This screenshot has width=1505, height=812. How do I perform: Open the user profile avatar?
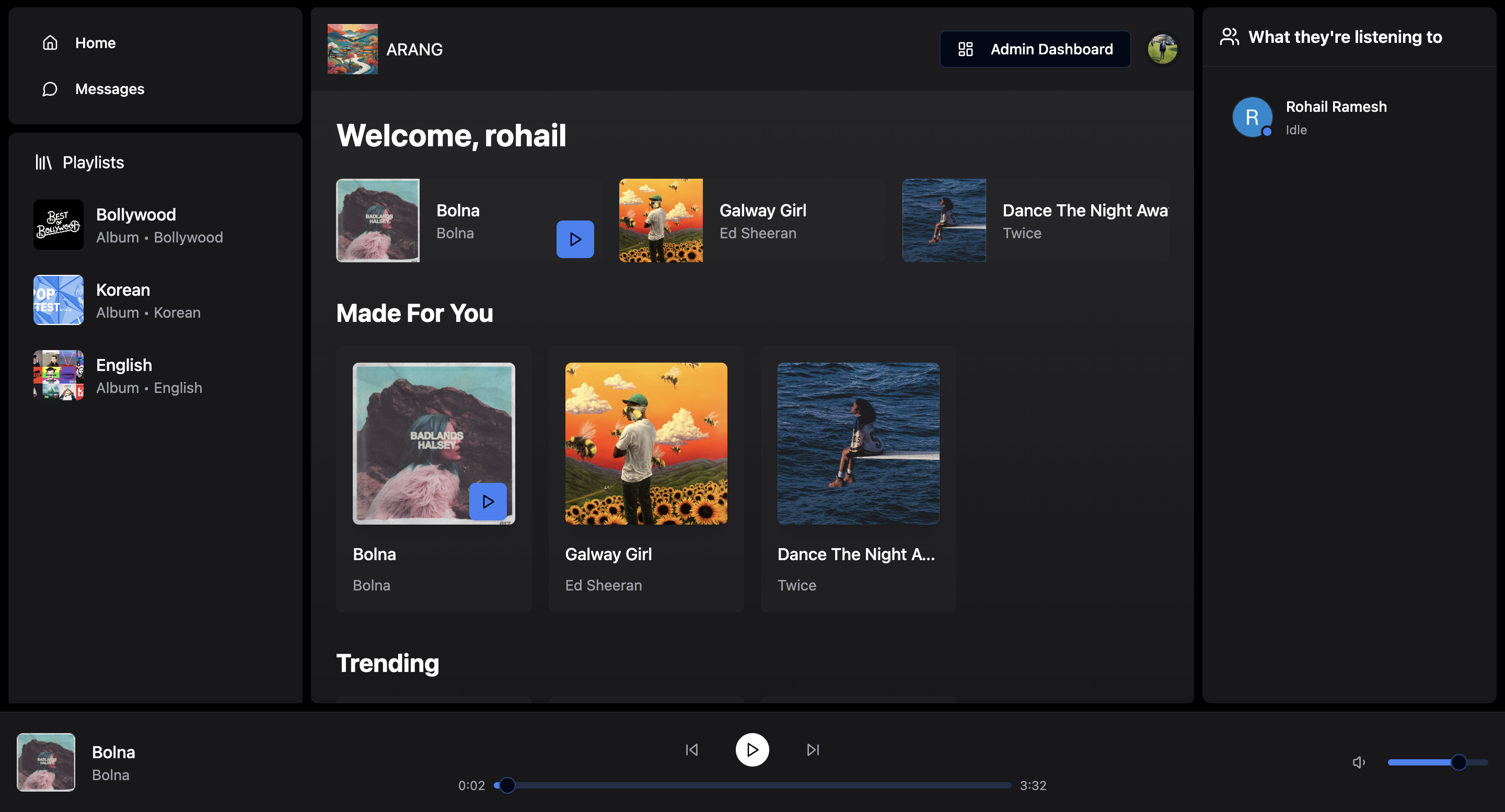(x=1162, y=49)
